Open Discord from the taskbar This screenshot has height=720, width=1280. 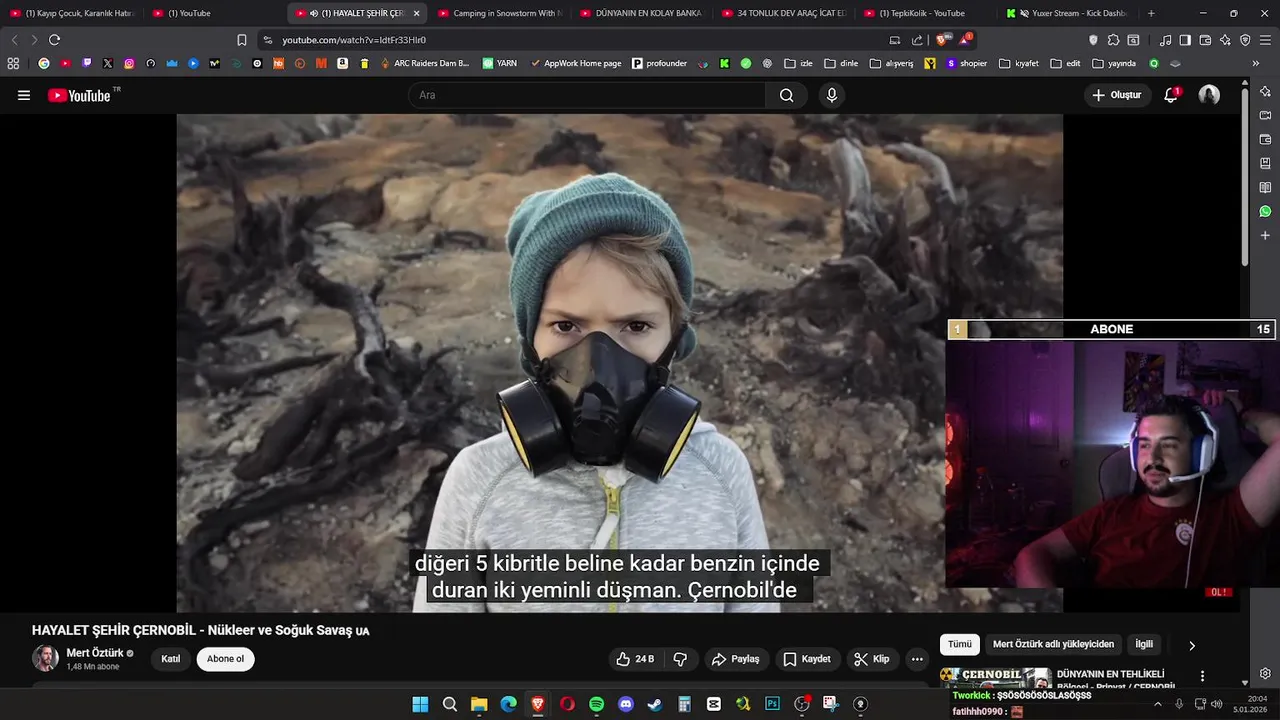pos(626,704)
